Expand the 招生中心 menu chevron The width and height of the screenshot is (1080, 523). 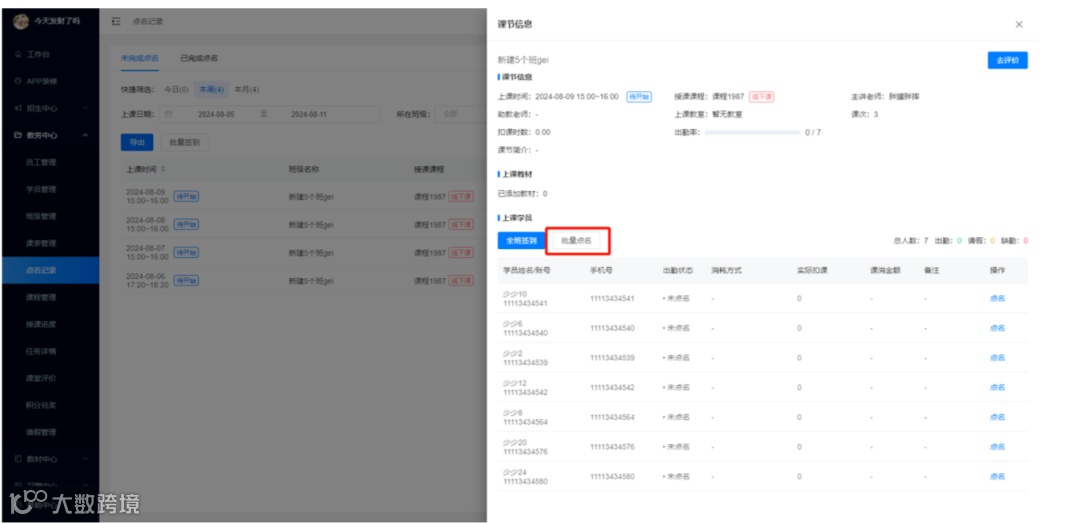(85, 108)
